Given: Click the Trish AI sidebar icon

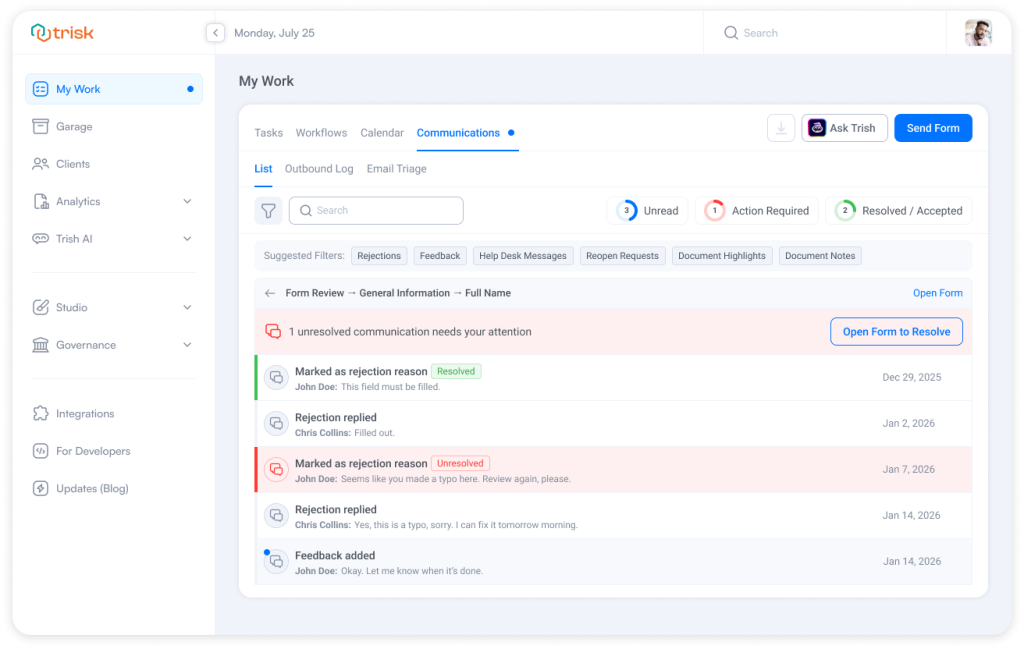Looking at the screenshot, I should pyautogui.click(x=39, y=239).
